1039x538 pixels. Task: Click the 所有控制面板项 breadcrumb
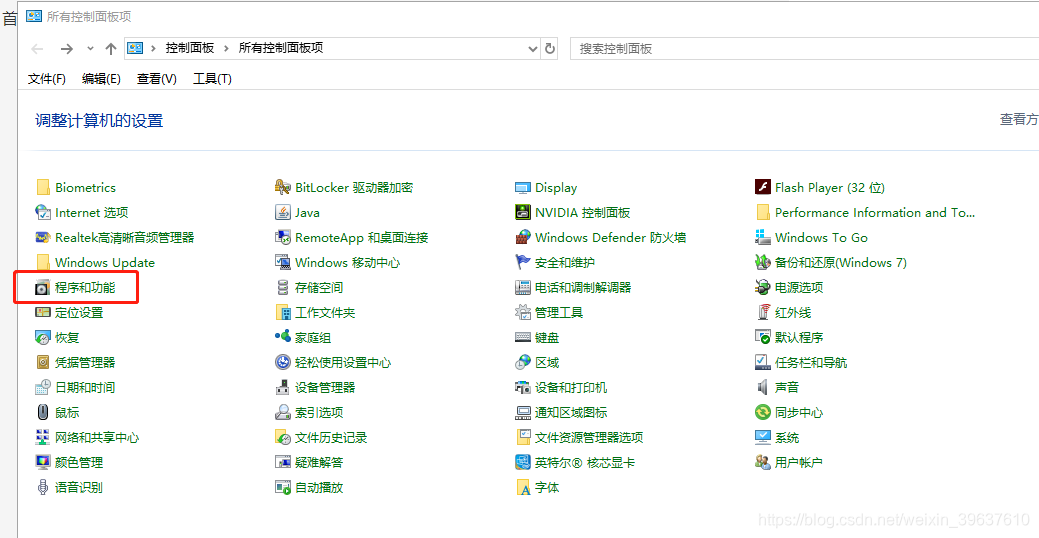click(281, 48)
